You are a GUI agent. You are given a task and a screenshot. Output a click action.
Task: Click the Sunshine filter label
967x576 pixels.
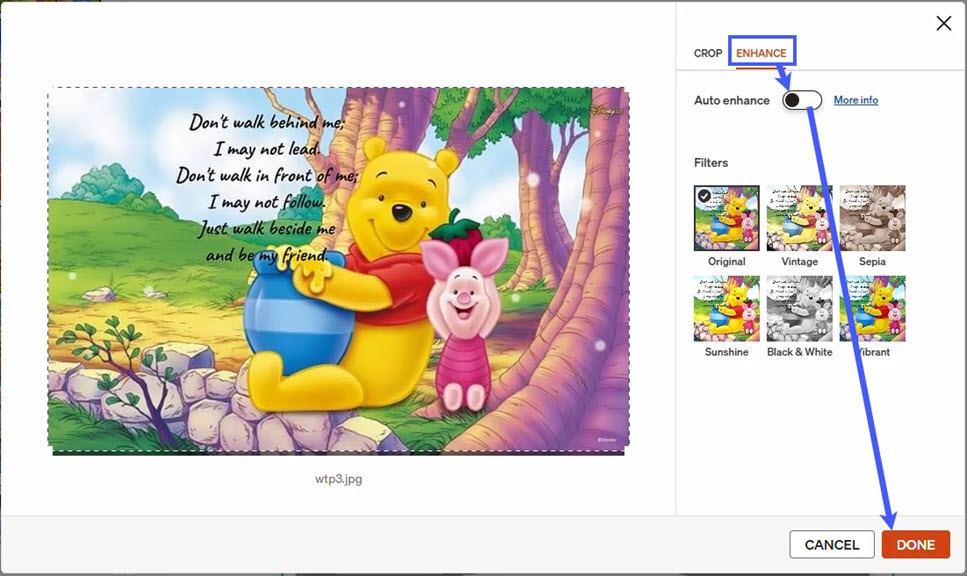pos(726,352)
